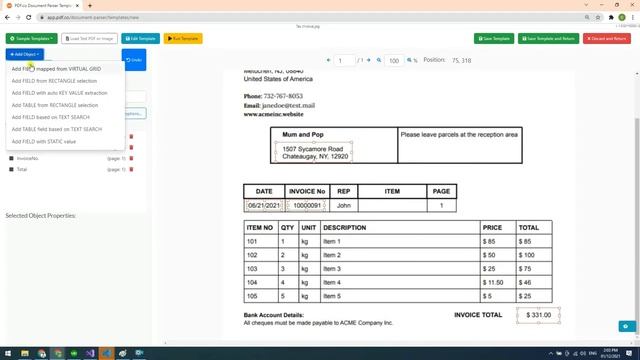Viewport: 640px width, 360px height.
Task: Reload the page with the refresh icon
Action: pyautogui.click(x=29, y=18)
